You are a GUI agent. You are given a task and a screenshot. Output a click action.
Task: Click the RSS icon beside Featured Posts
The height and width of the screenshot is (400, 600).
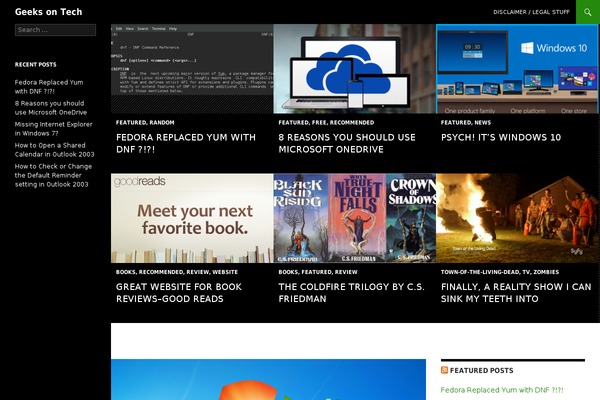pyautogui.click(x=444, y=370)
